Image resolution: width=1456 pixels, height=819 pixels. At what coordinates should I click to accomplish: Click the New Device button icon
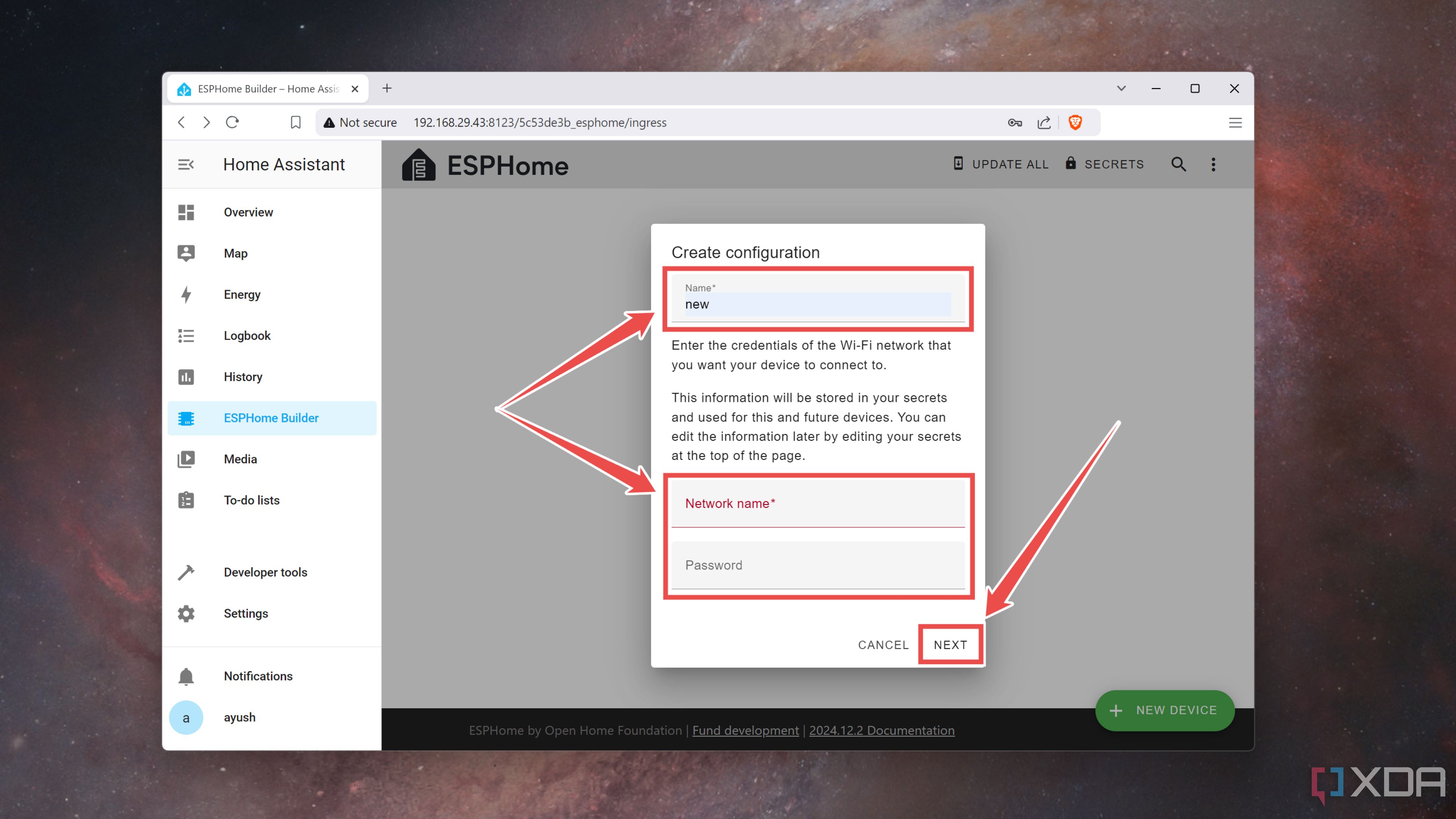(x=1116, y=710)
